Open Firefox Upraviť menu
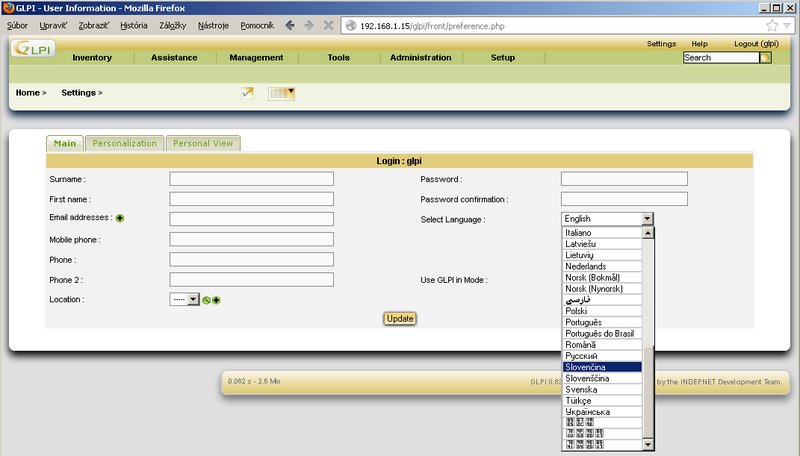 click(53, 26)
